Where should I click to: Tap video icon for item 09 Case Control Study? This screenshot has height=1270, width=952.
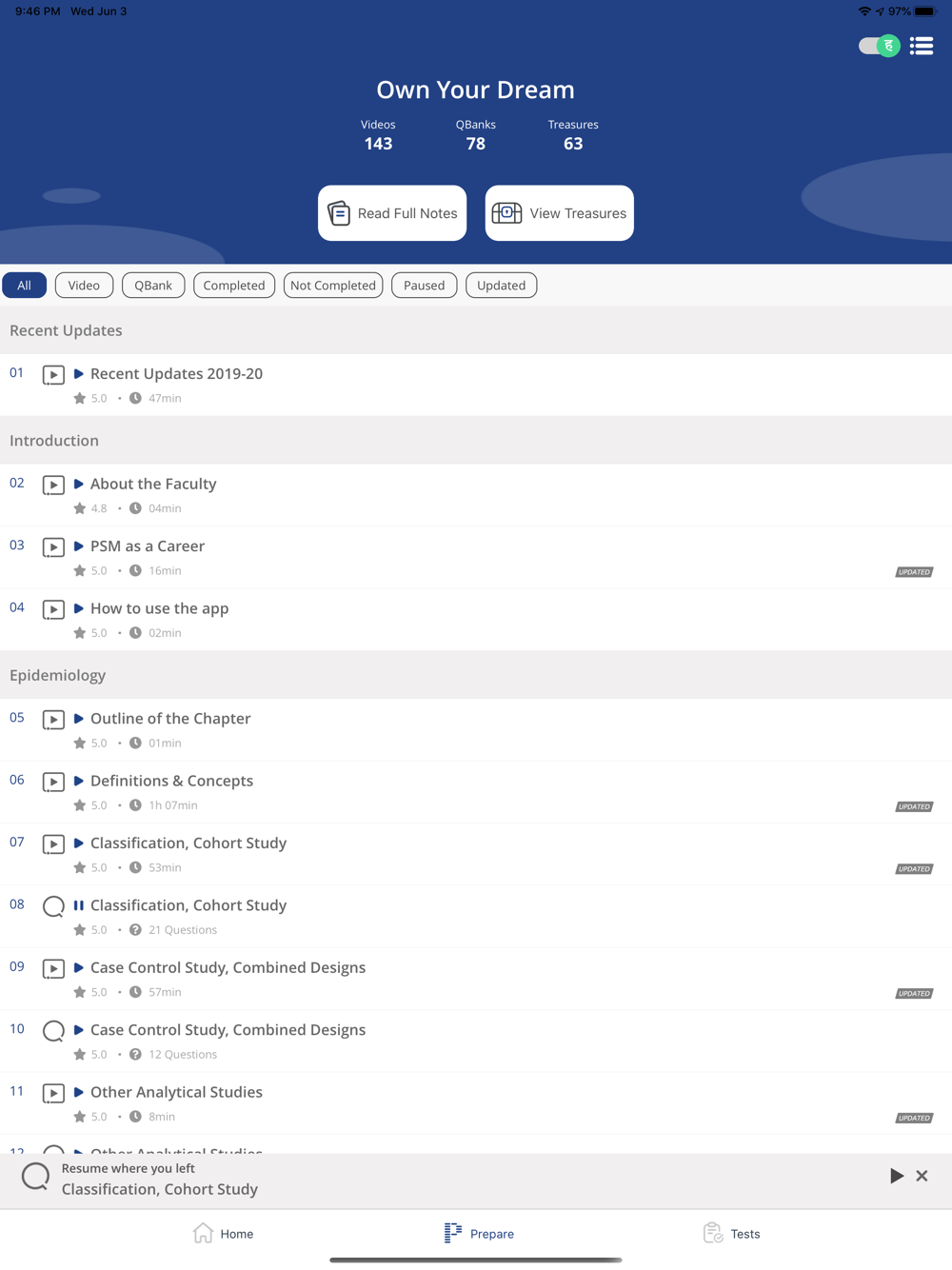53,969
